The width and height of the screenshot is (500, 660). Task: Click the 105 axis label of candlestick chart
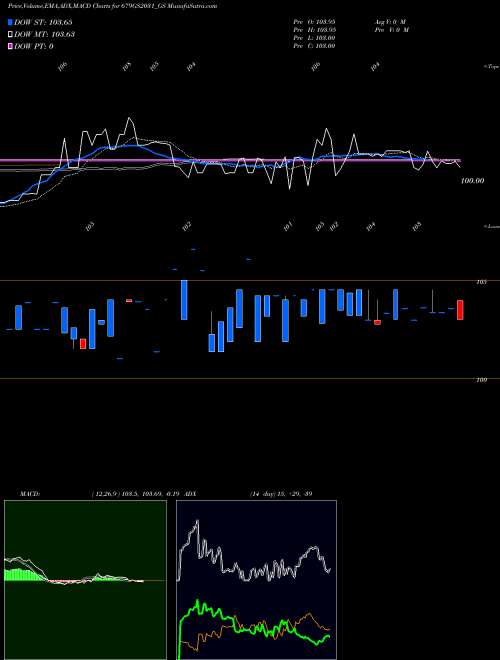pyautogui.click(x=481, y=282)
